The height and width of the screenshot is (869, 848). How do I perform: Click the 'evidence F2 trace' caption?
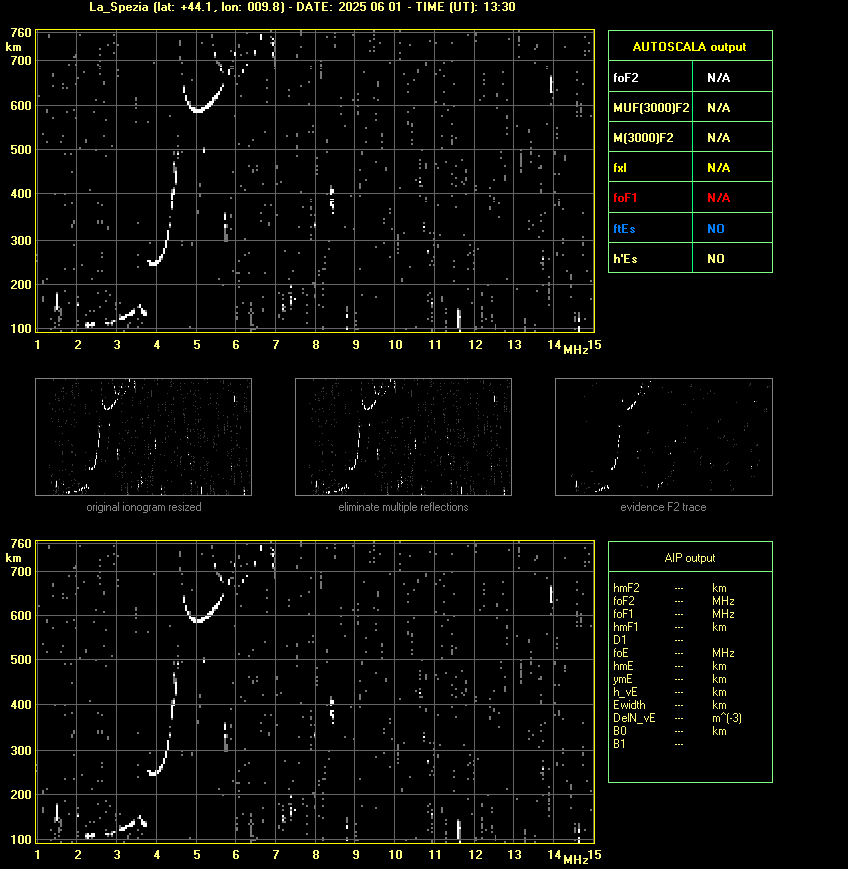click(663, 507)
